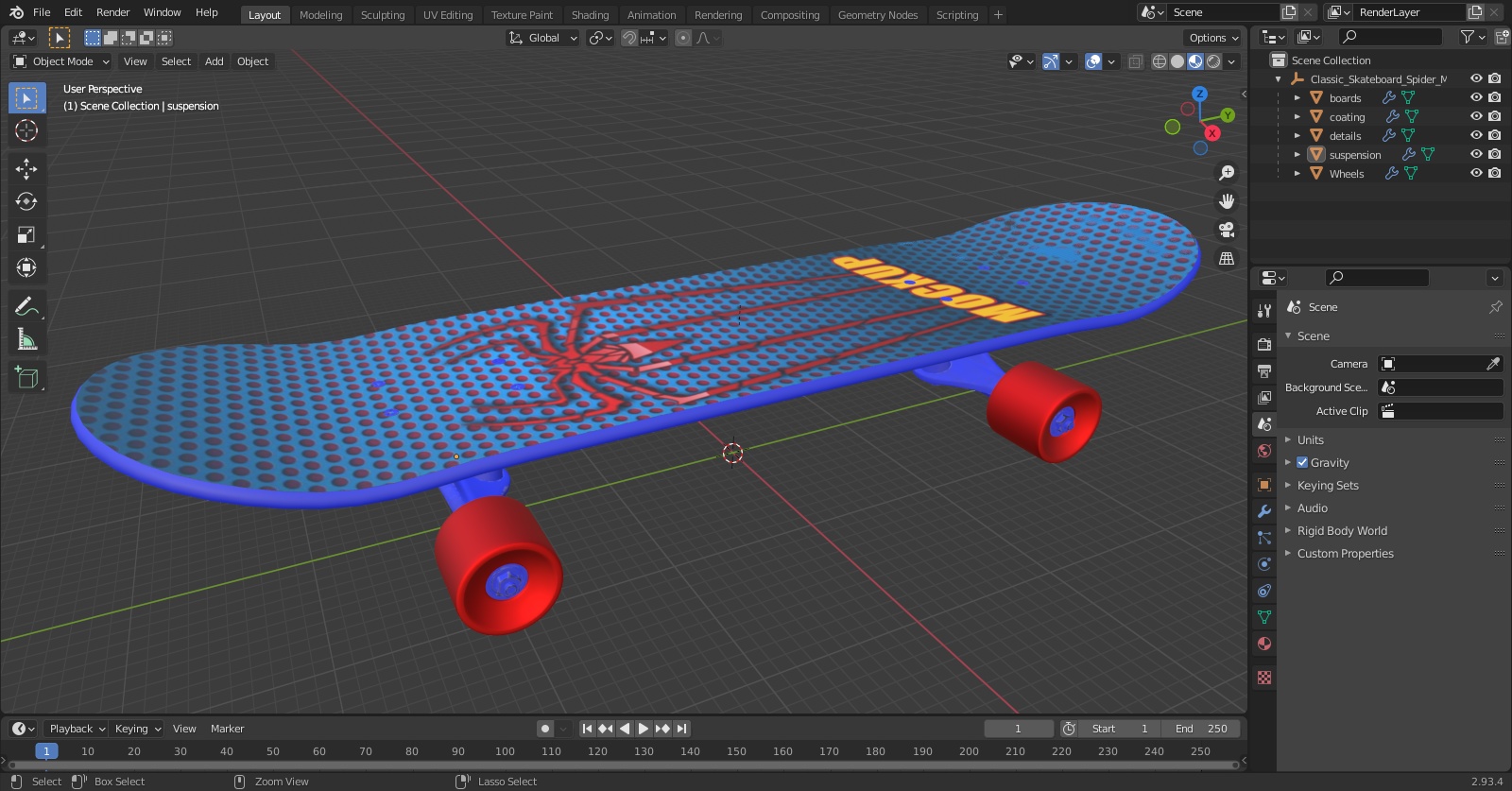This screenshot has height=791, width=1512.
Task: Click the Marker button in timeline
Action: (x=227, y=729)
